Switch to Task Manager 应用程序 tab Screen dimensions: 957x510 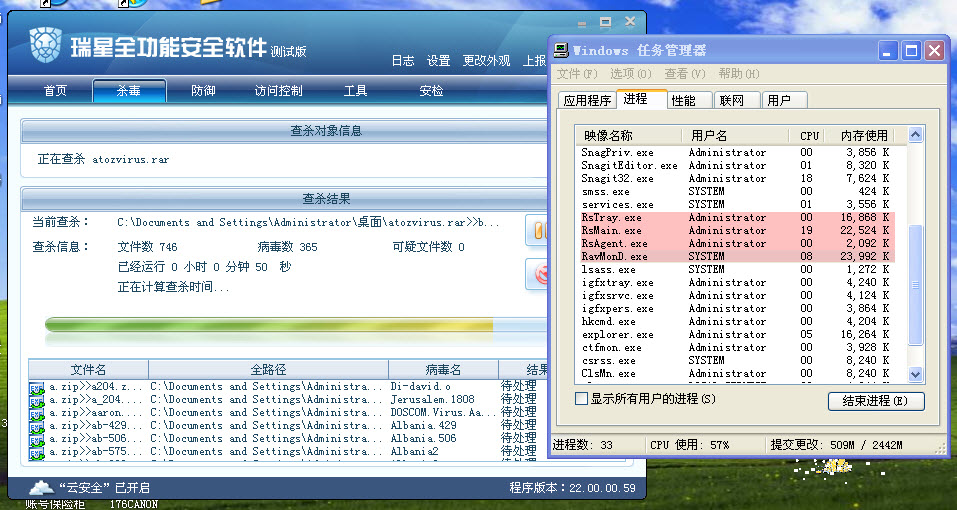click(587, 100)
